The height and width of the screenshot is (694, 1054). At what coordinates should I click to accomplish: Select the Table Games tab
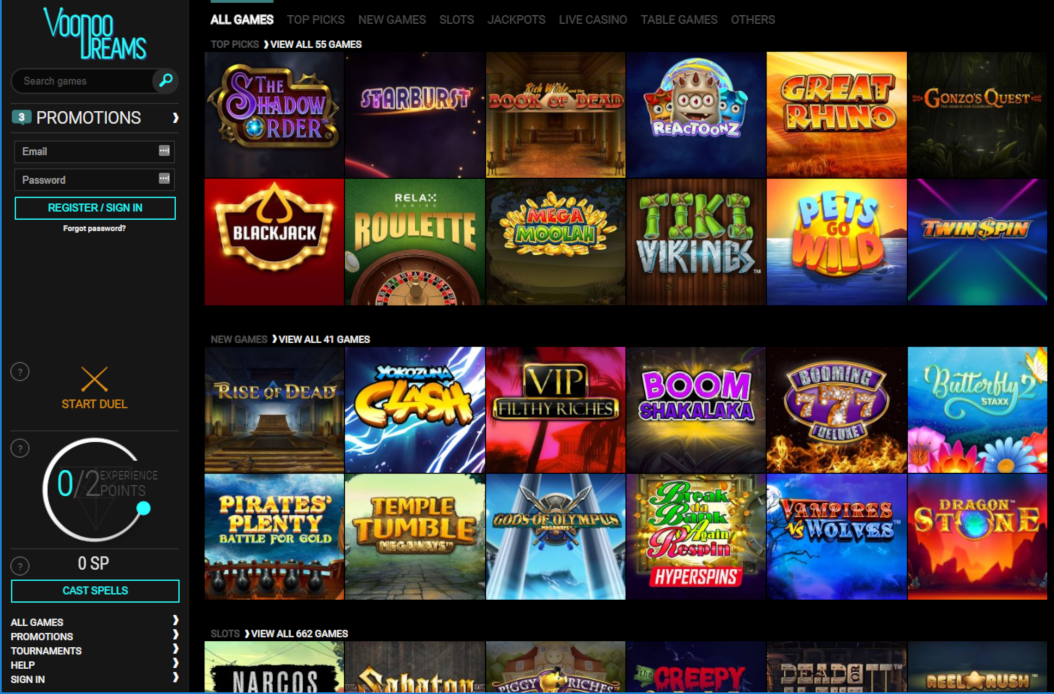pos(679,20)
